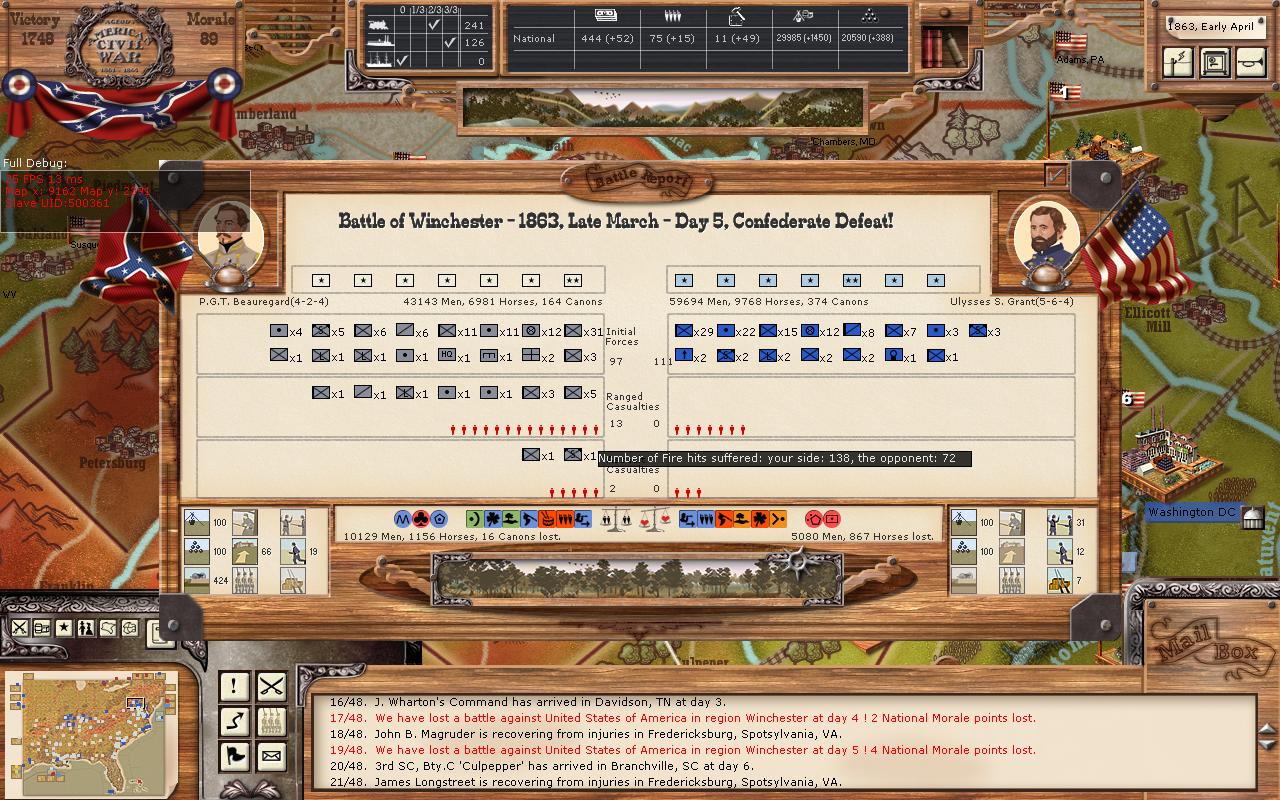This screenshot has height=800, width=1280.
Task: Click the minimap of the United States
Action: tap(90, 728)
